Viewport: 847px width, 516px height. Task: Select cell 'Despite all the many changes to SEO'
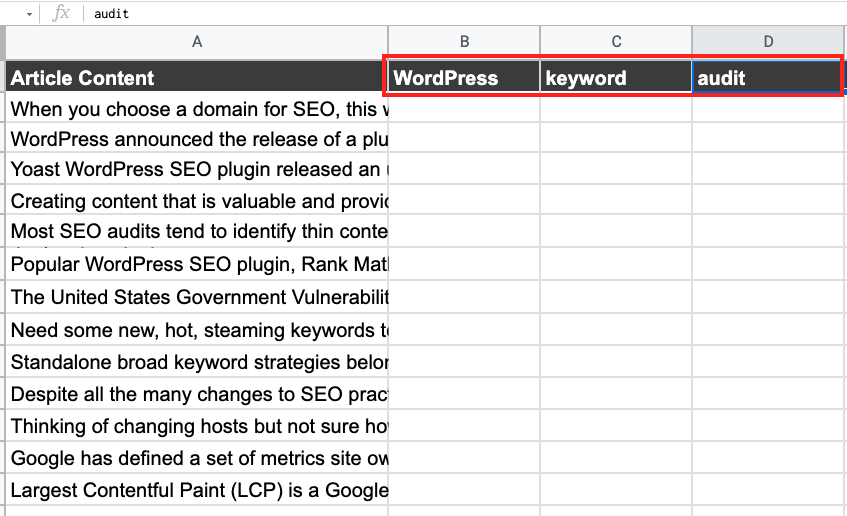(x=197, y=393)
